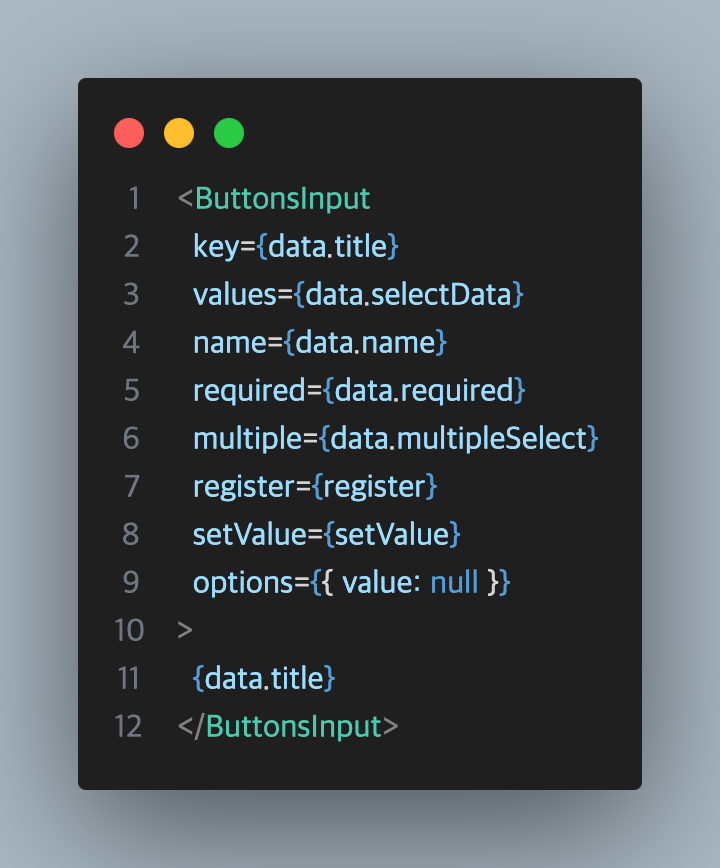This screenshot has height=868, width=720.
Task: Click line number 1
Action: tap(133, 198)
